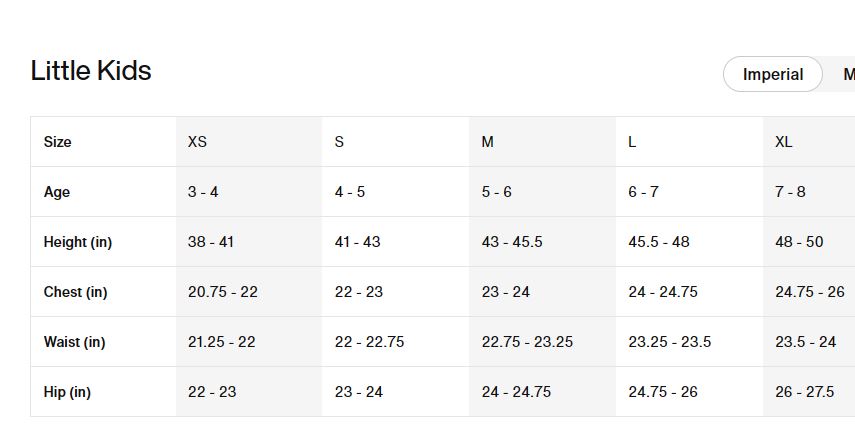The image size is (855, 432).
Task: Click the S waist cell 22 - 22.75
Action: click(369, 342)
